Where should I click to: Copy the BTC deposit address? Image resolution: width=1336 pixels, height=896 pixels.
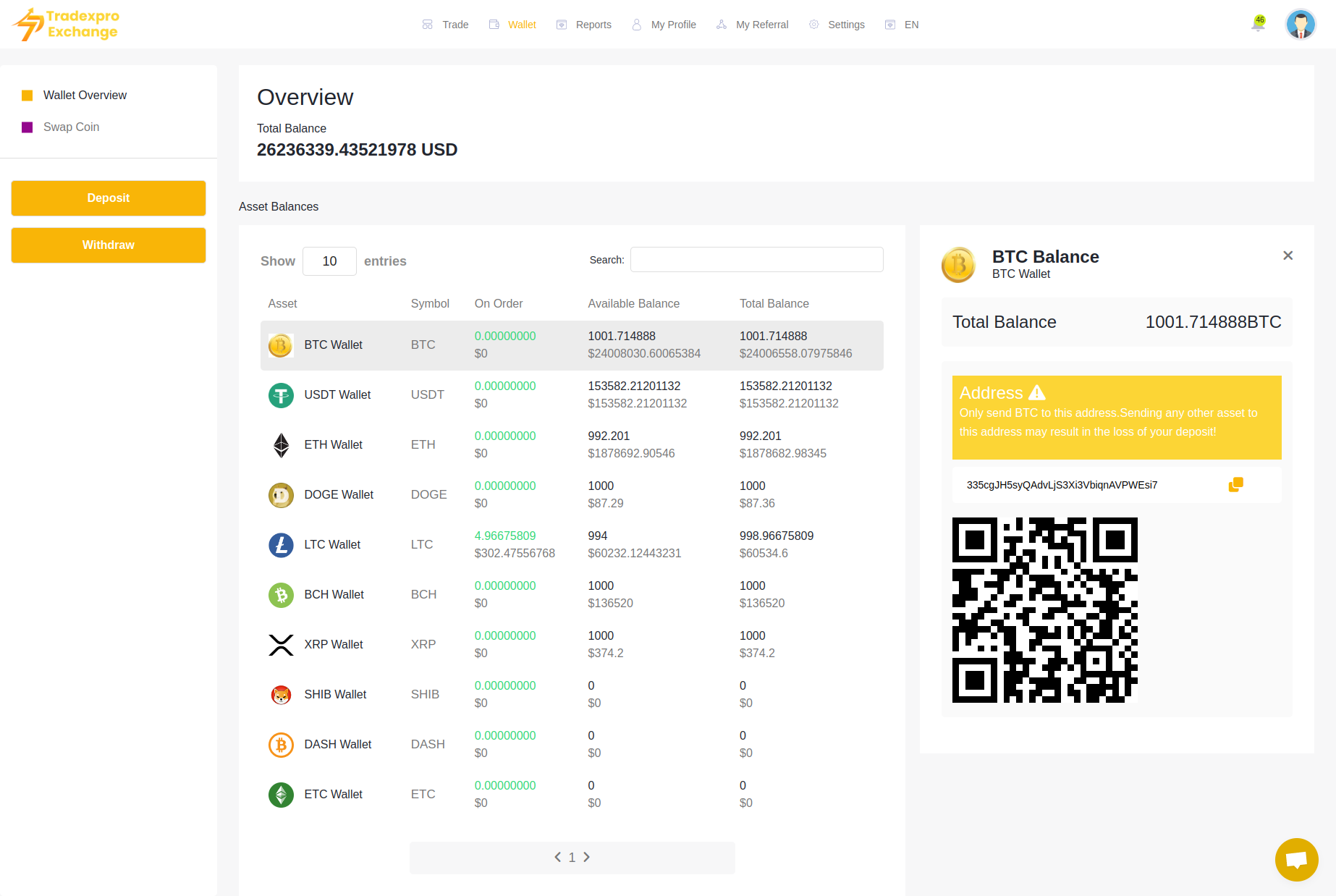(x=1235, y=485)
